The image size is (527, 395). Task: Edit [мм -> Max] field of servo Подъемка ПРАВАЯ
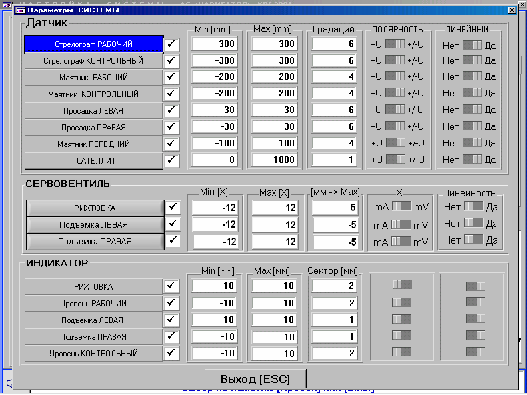pos(335,242)
